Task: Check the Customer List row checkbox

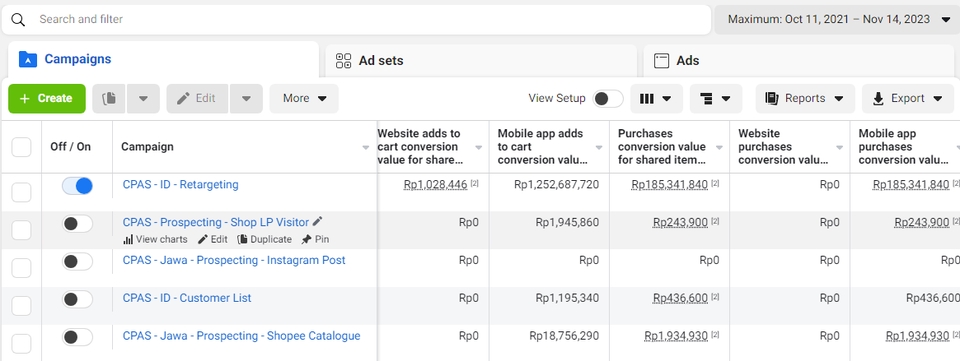Action: tap(21, 306)
